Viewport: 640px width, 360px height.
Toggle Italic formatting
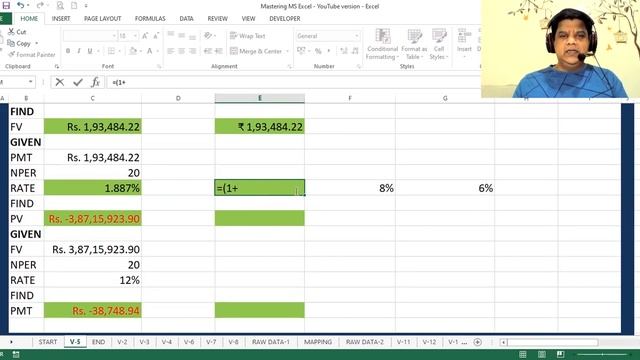79,51
